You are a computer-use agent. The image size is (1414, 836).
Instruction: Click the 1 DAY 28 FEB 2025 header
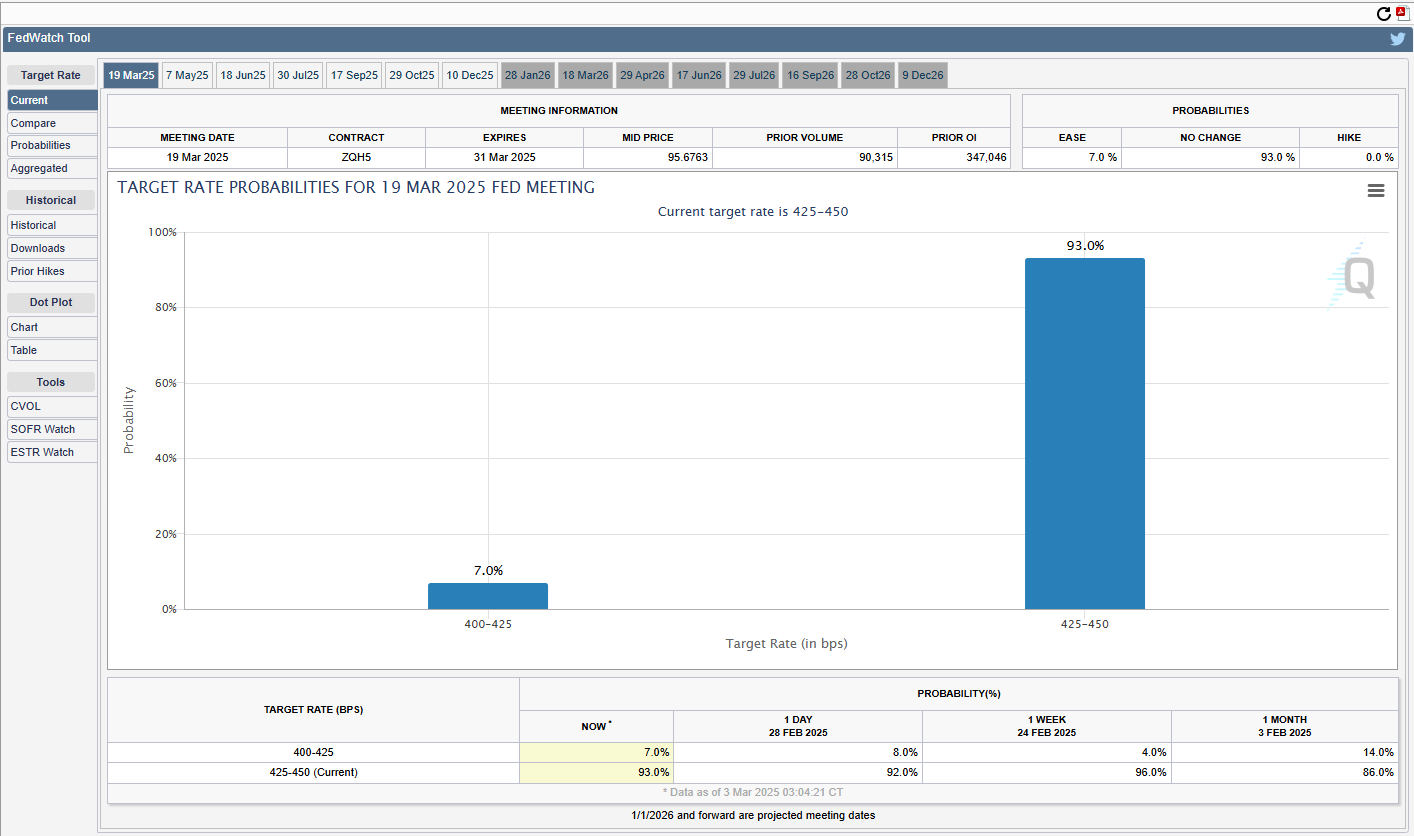click(x=798, y=726)
